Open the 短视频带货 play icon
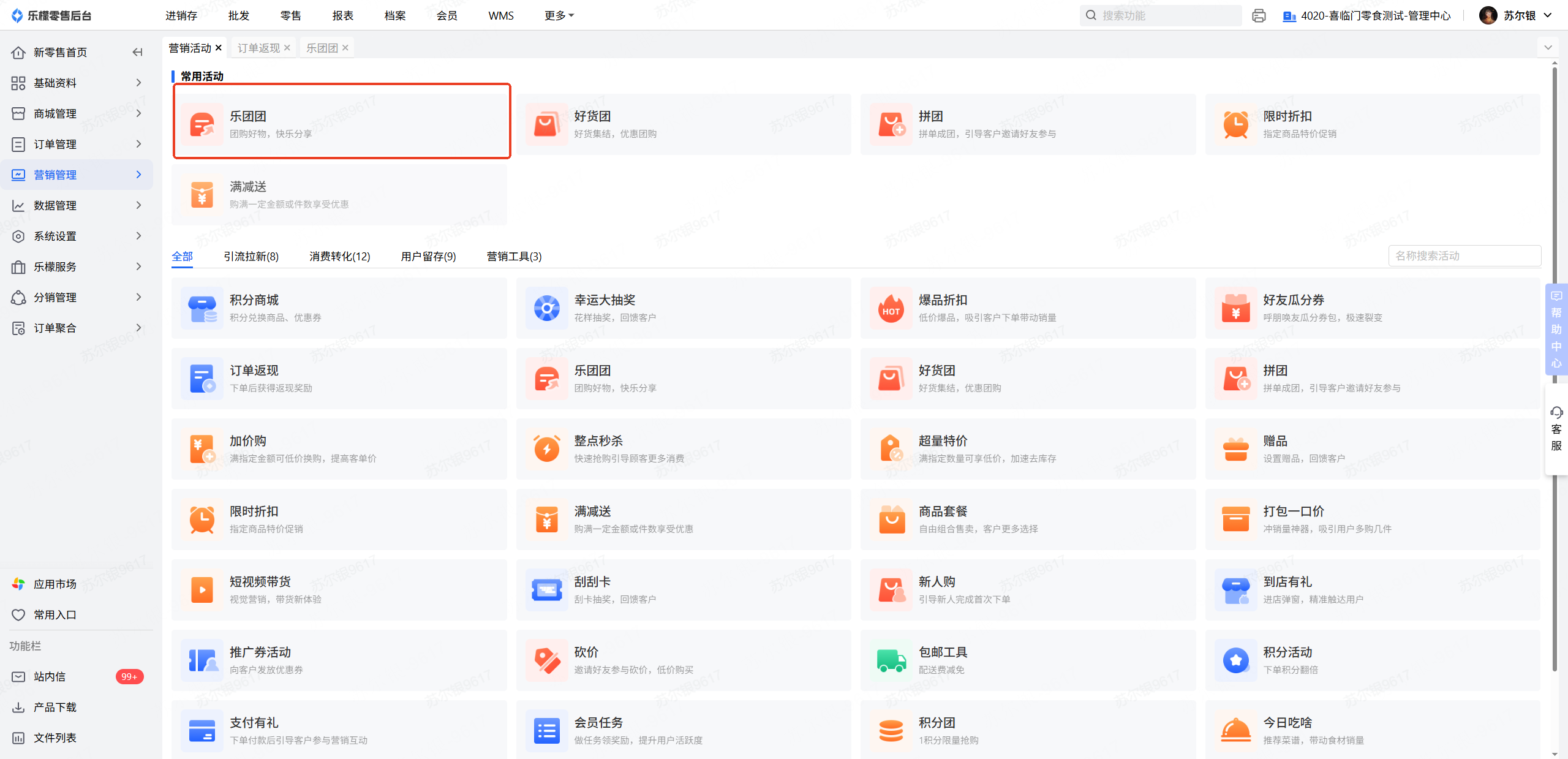This screenshot has height=759, width=1568. pyautogui.click(x=202, y=590)
